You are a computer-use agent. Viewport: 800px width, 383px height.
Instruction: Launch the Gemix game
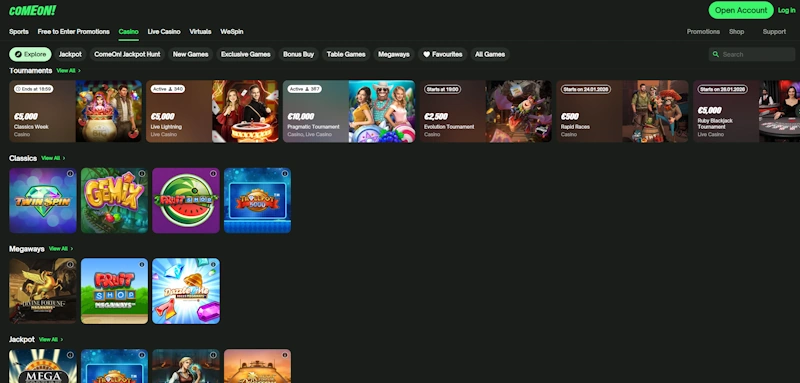114,200
